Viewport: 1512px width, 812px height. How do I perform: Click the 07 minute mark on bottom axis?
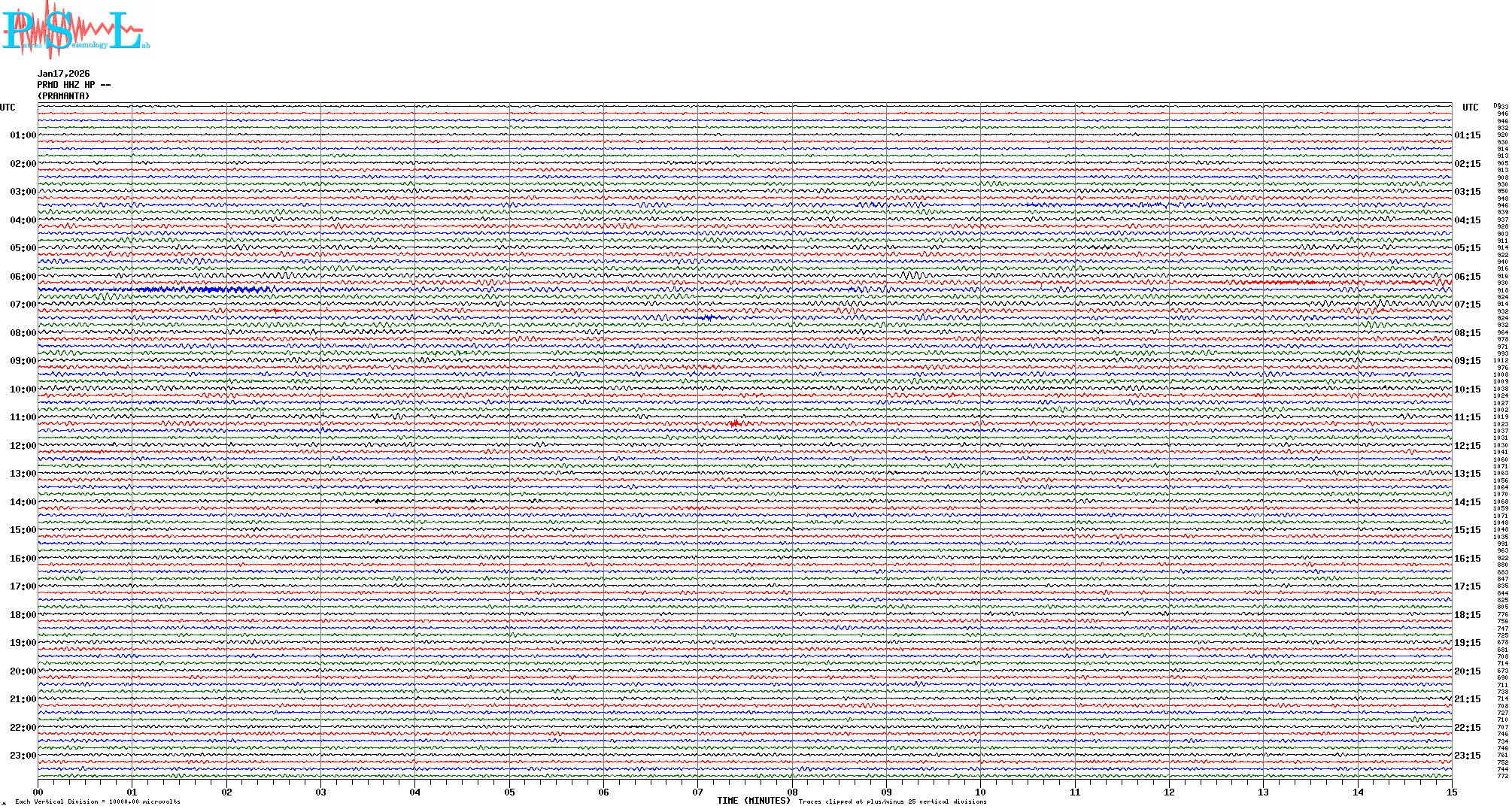coord(697,792)
